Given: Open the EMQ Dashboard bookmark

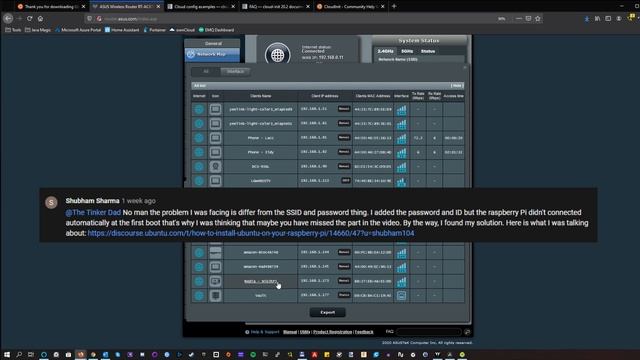Looking at the screenshot, I should pos(216,30).
